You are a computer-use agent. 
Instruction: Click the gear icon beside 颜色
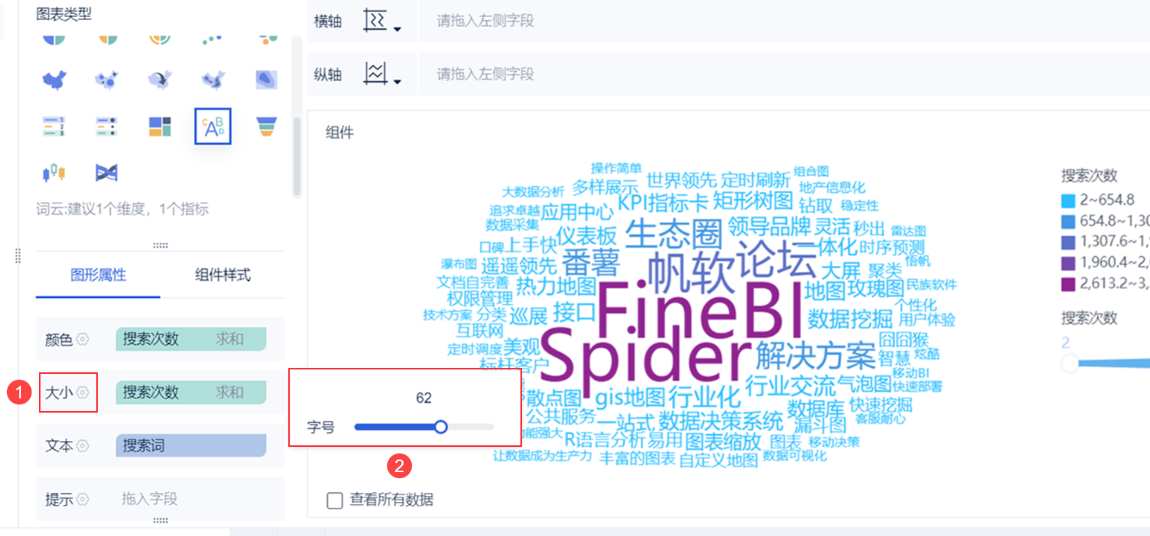83,339
